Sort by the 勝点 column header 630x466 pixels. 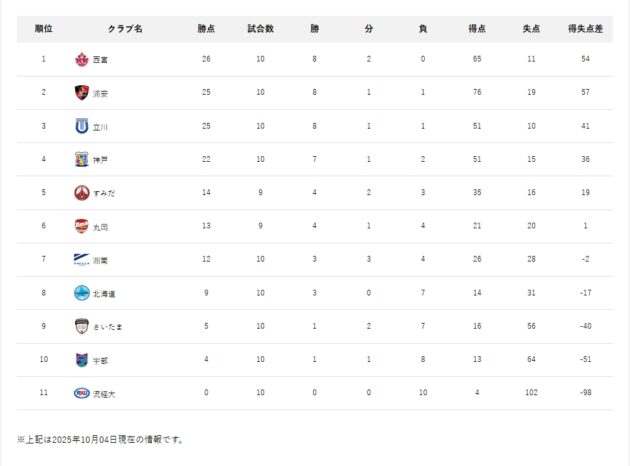point(205,29)
